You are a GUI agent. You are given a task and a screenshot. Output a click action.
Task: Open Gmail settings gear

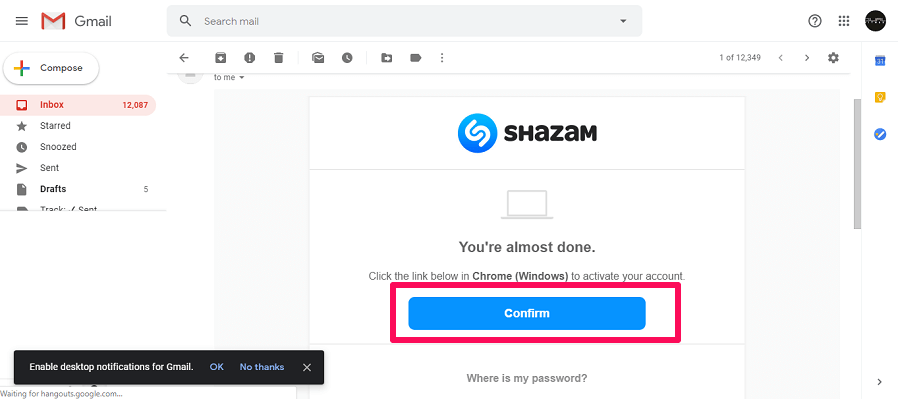tap(833, 58)
